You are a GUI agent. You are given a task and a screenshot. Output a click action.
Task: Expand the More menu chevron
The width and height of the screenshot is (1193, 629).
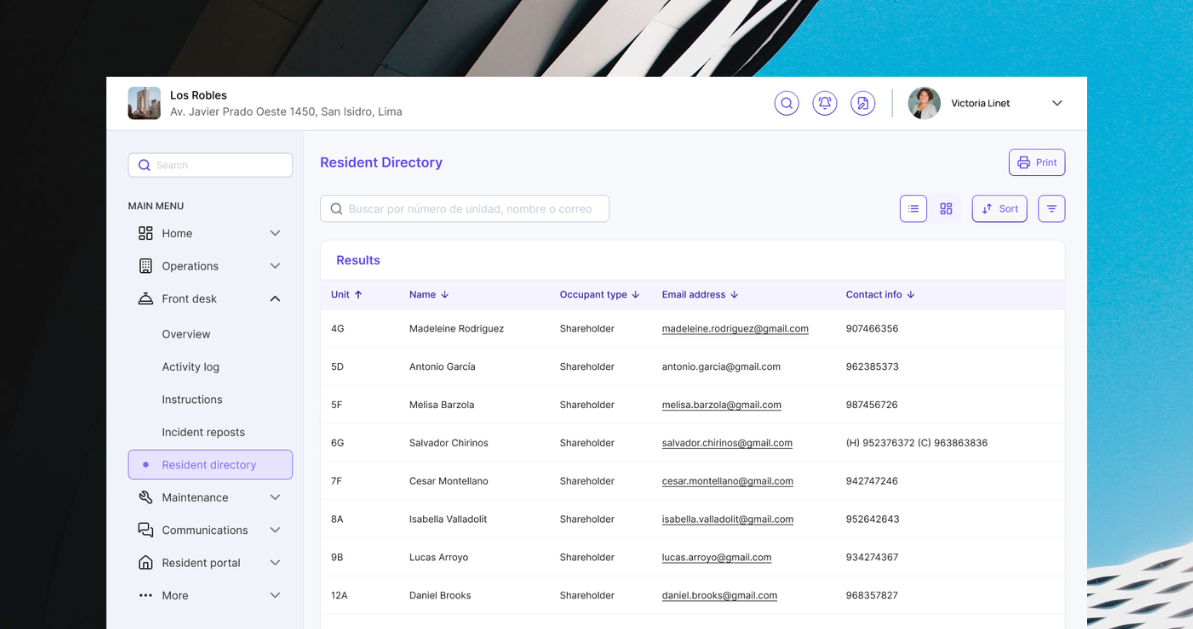275,596
